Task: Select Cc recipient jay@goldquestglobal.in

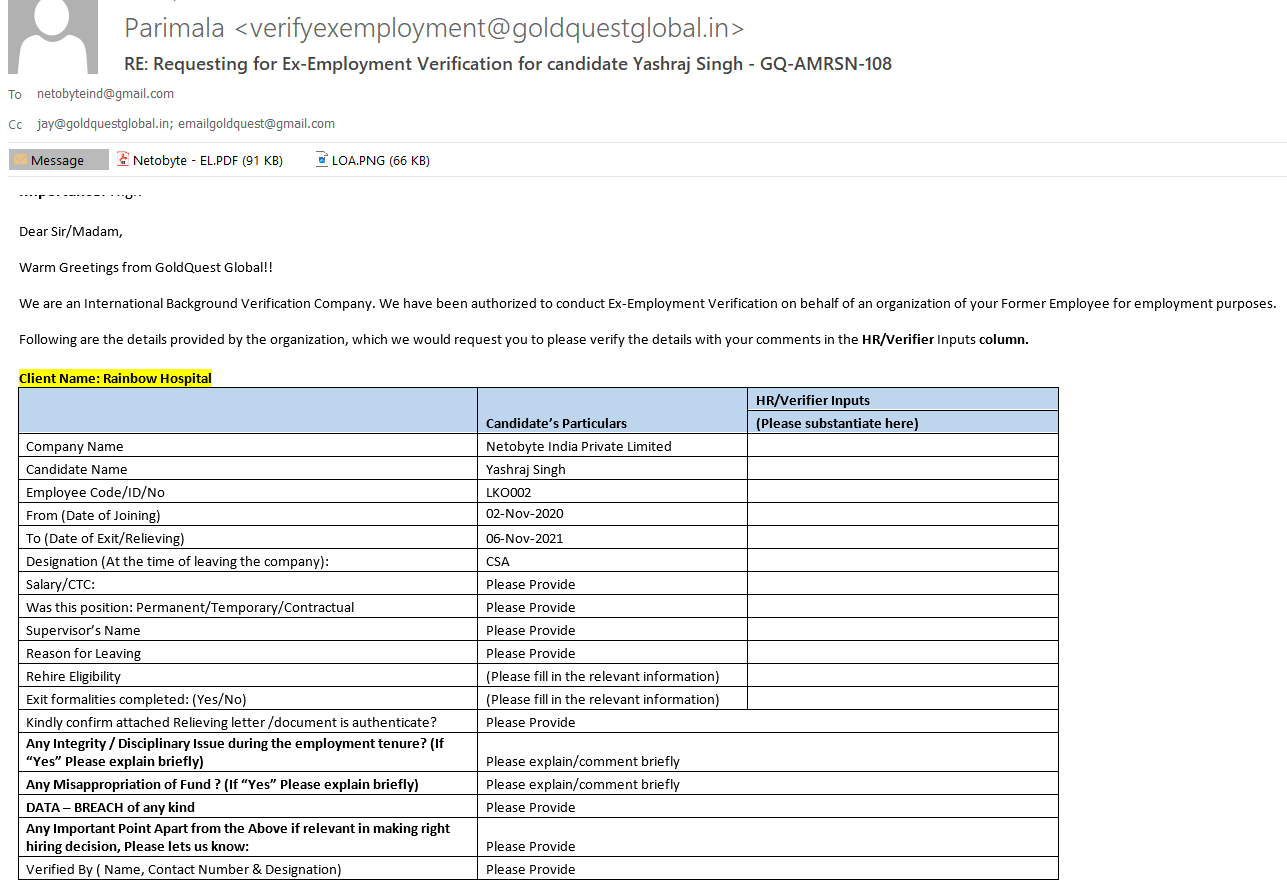Action: (x=103, y=124)
